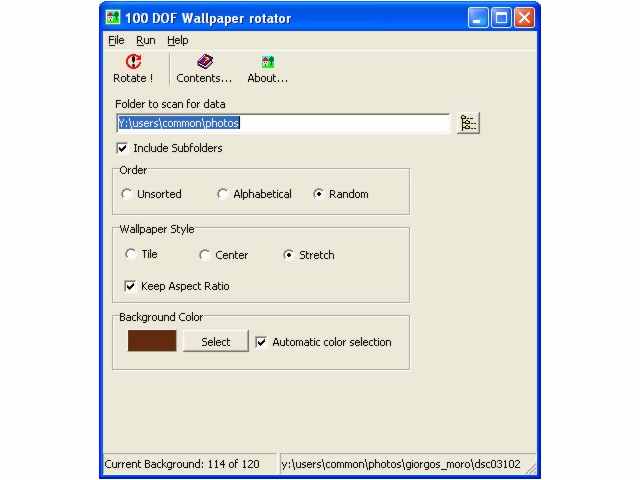Click the folder path input field
This screenshot has height=480, width=640.
pyautogui.click(x=282, y=123)
